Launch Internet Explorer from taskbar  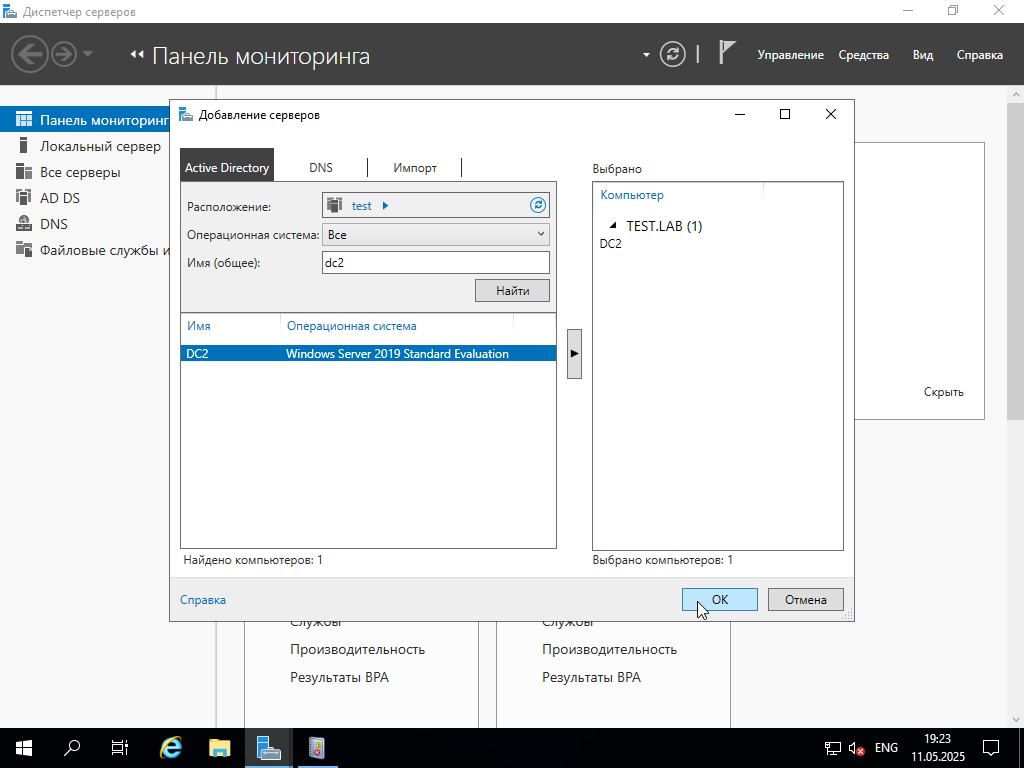[170, 748]
